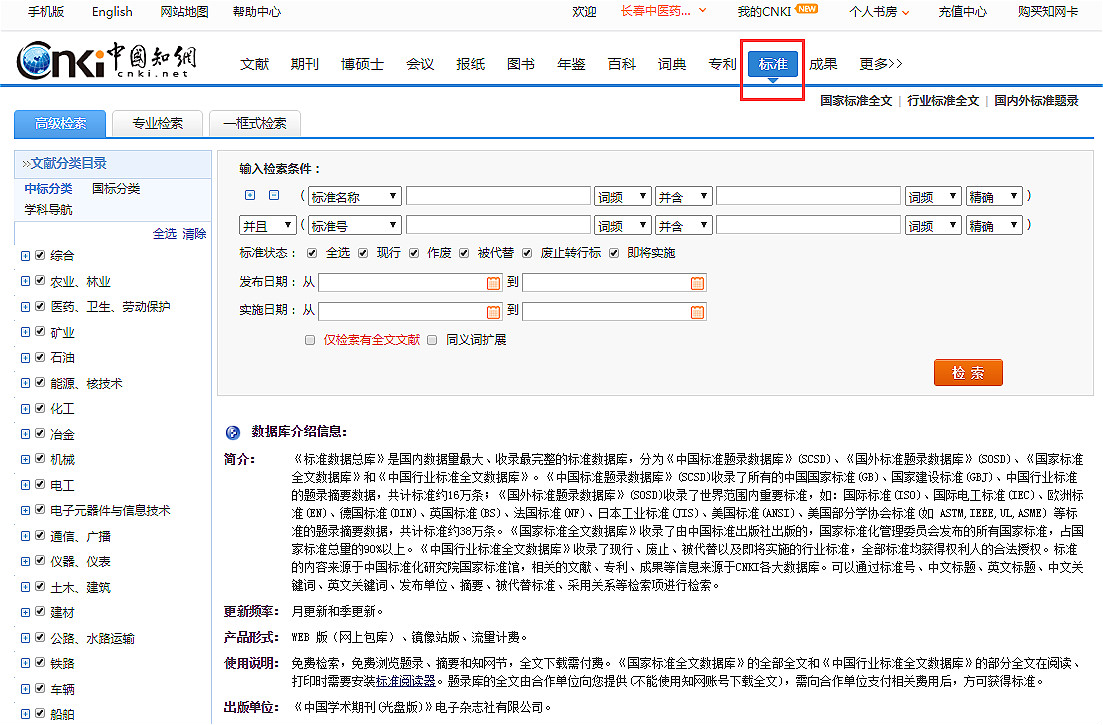Switch to 国标分类 classification
The image size is (1103, 725).
point(116,188)
